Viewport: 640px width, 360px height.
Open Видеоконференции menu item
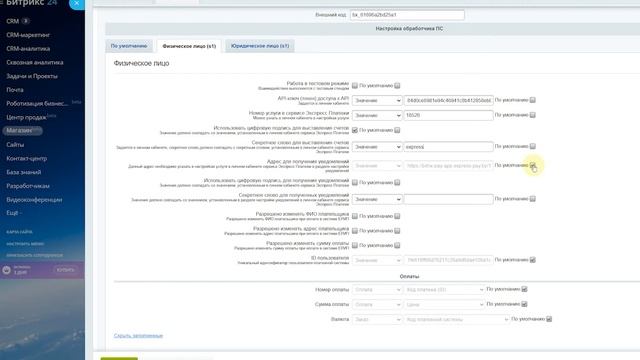[x=34, y=200]
